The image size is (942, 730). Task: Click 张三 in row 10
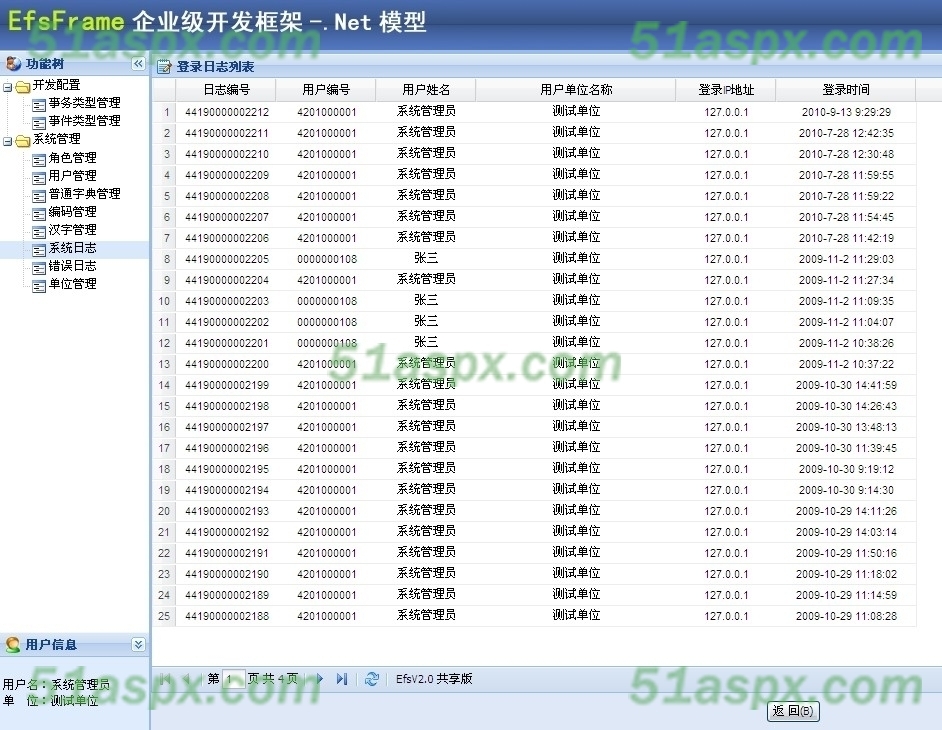(426, 300)
